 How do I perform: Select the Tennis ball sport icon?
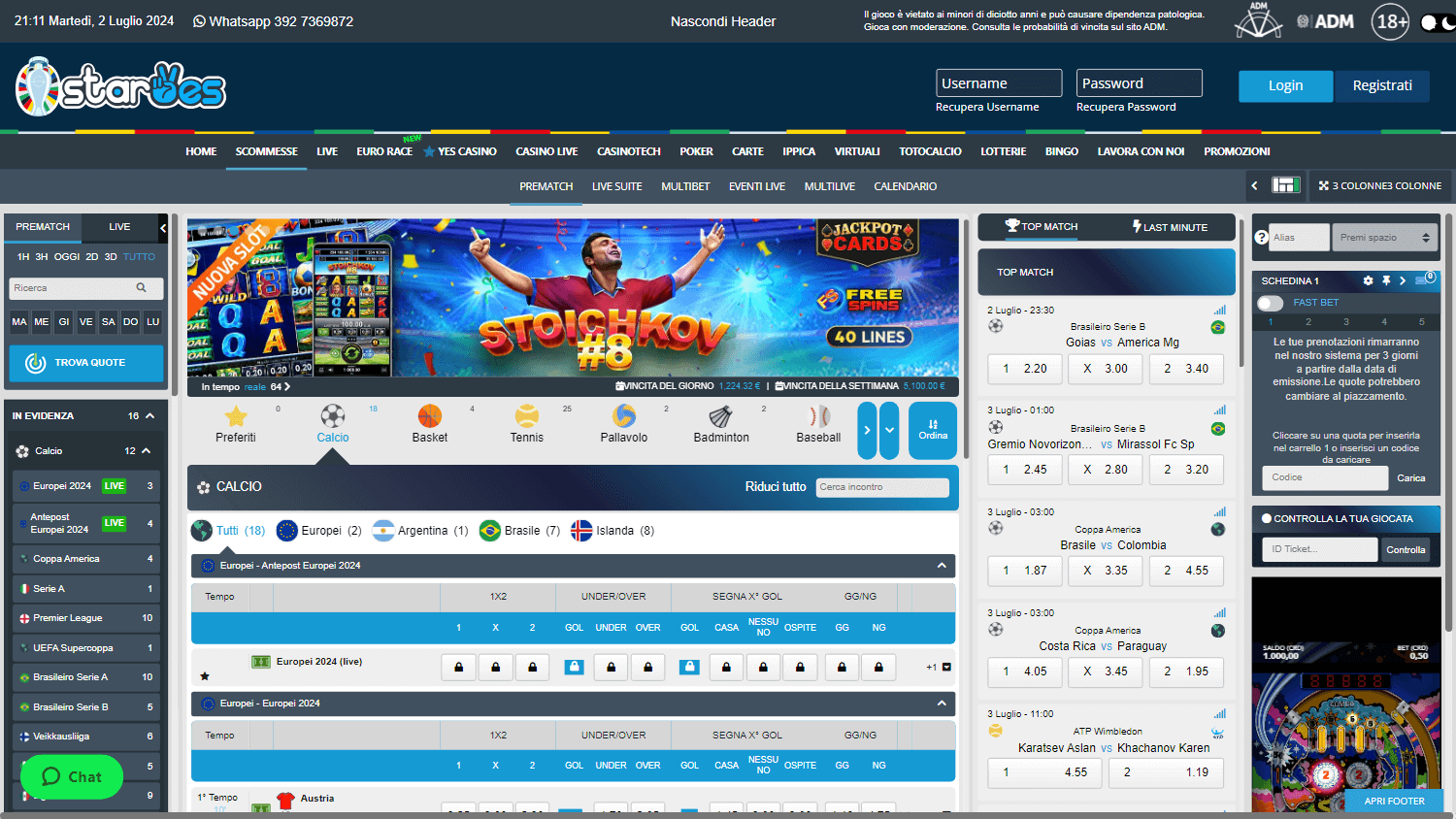tap(527, 417)
